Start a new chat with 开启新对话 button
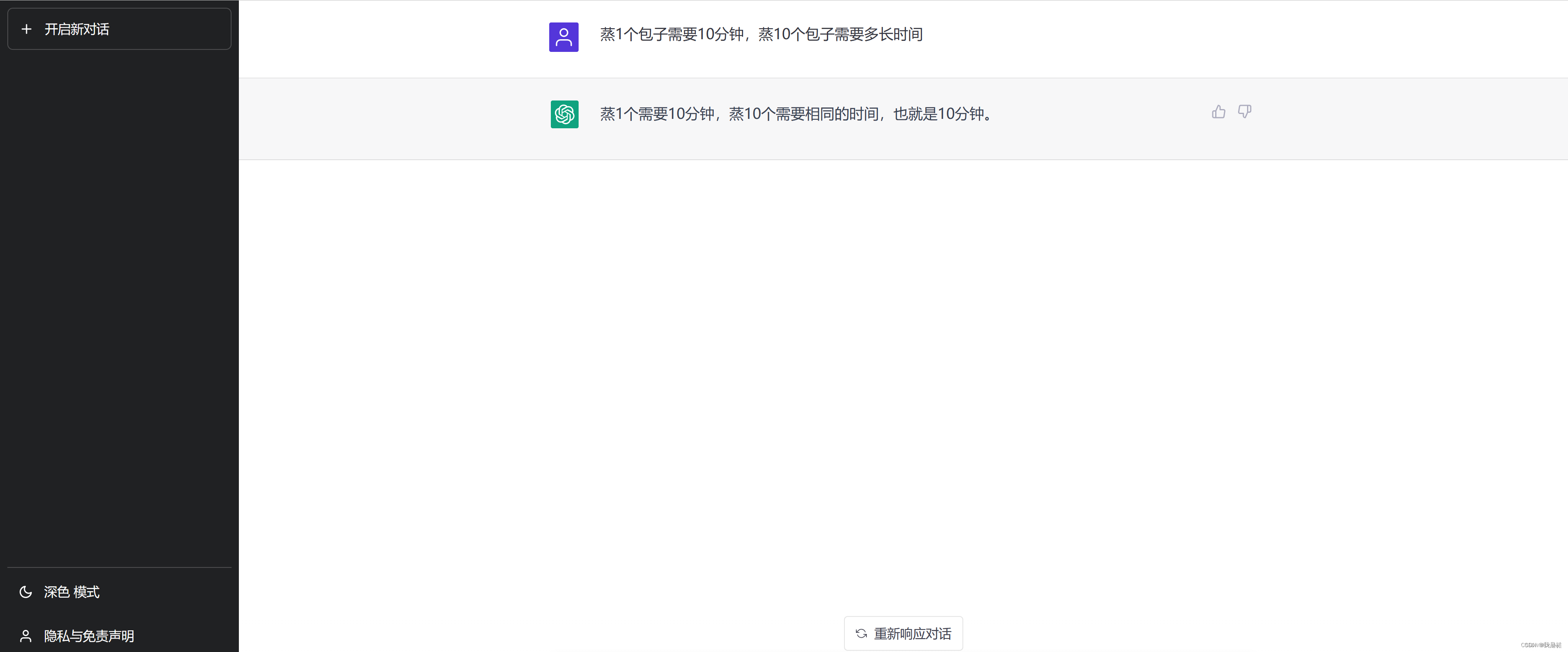This screenshot has width=1568, height=652. pos(119,29)
